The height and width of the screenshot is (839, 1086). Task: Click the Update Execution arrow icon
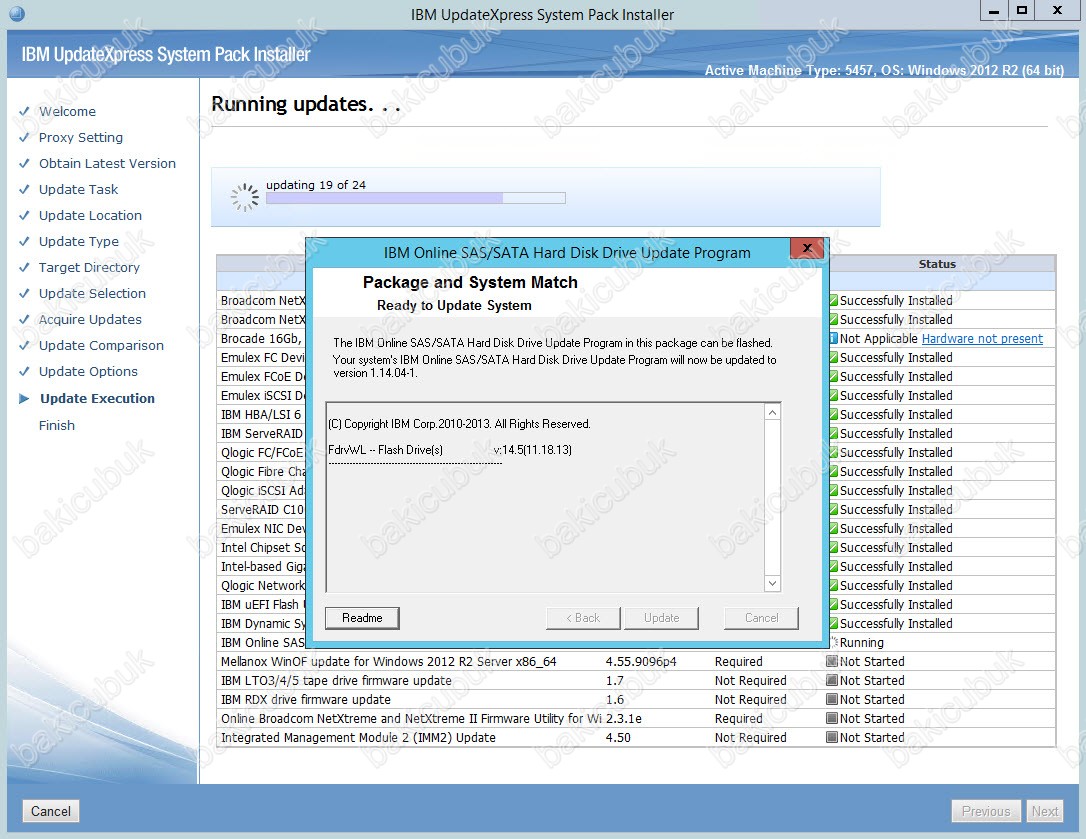[x=24, y=398]
